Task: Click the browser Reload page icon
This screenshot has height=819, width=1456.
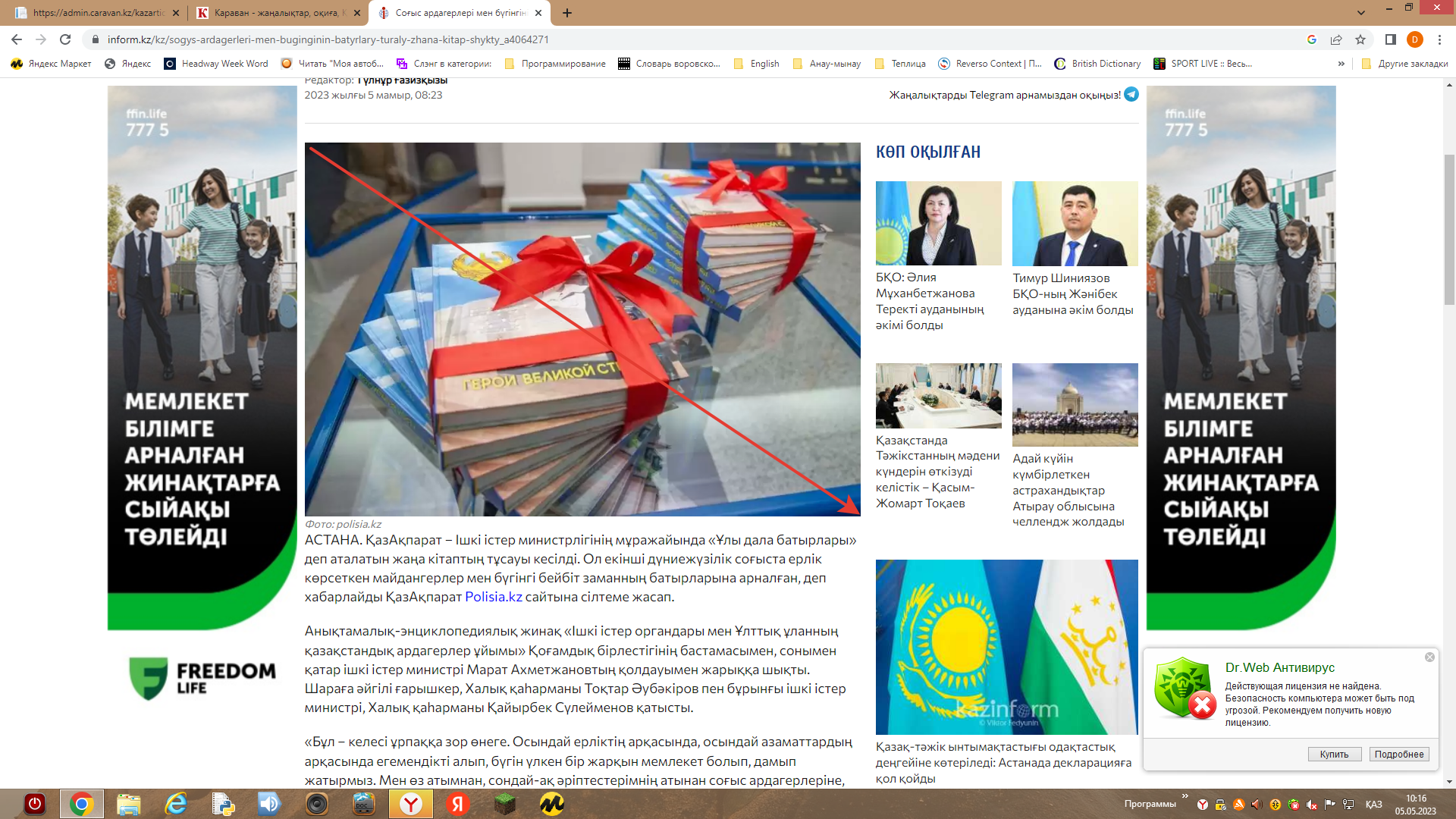Action: [x=65, y=39]
